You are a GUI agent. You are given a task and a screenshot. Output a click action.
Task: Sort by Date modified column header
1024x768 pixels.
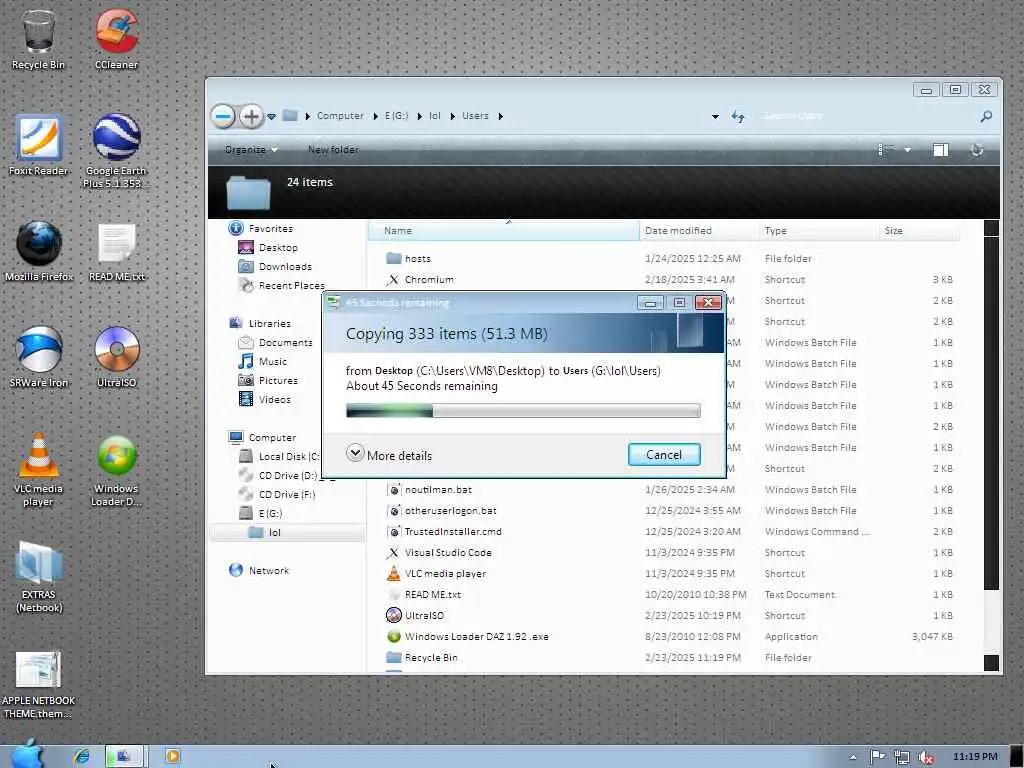(699, 231)
